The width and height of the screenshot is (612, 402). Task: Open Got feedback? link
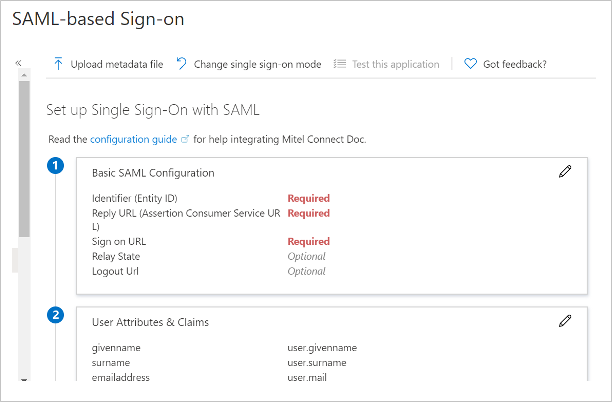click(x=515, y=64)
